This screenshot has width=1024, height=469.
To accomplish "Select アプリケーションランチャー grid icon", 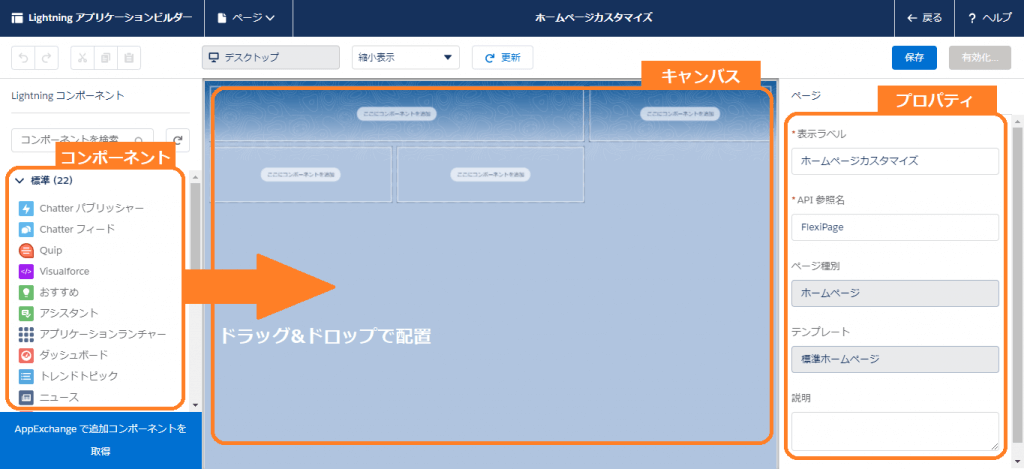I will pos(26,334).
